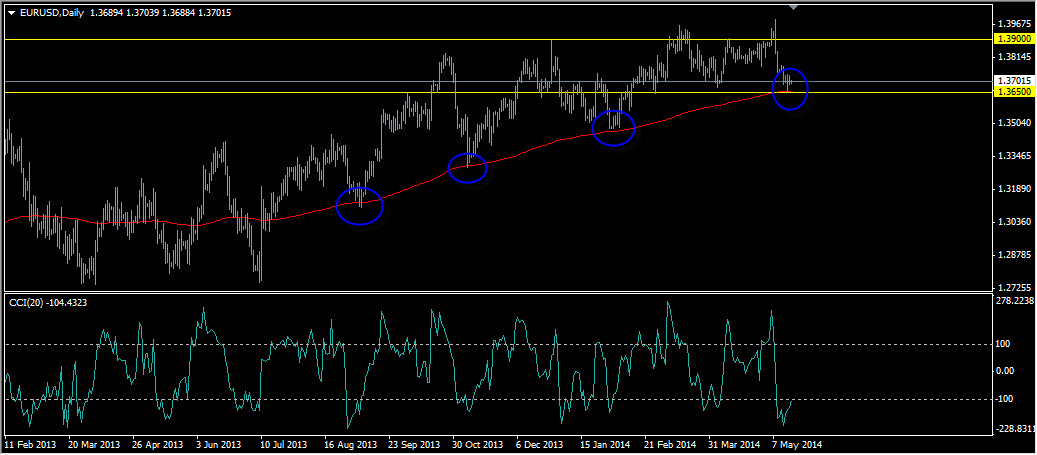Click the 1.39675 price axis value

[1015, 23]
